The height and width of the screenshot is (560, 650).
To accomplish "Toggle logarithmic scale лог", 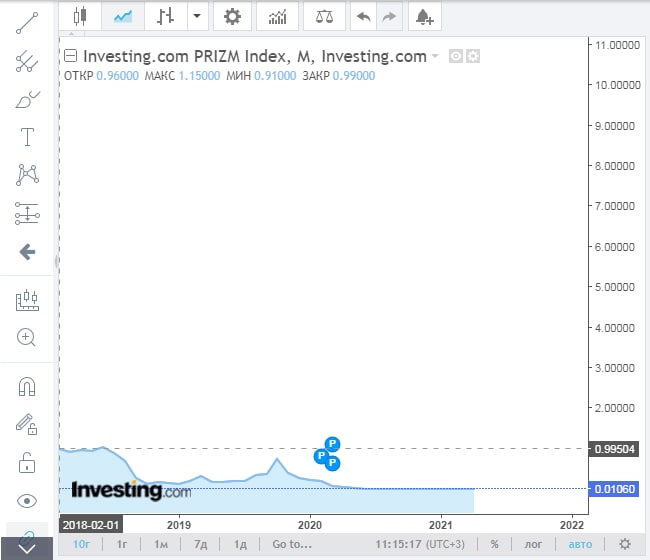I will [533, 544].
